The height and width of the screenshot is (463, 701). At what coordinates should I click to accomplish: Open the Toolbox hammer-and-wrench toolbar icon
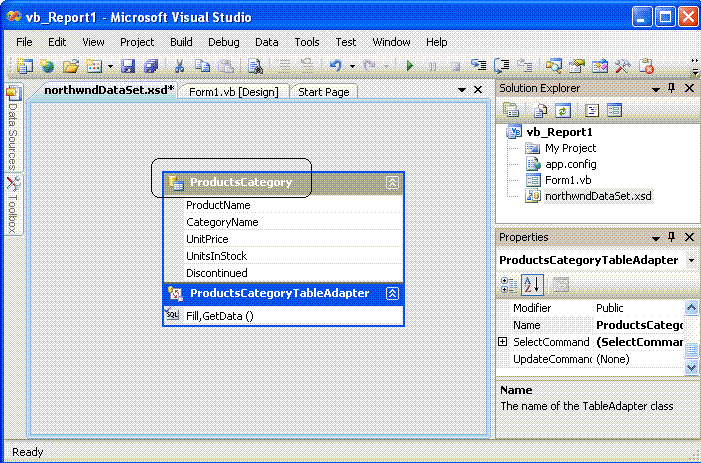click(x=623, y=66)
